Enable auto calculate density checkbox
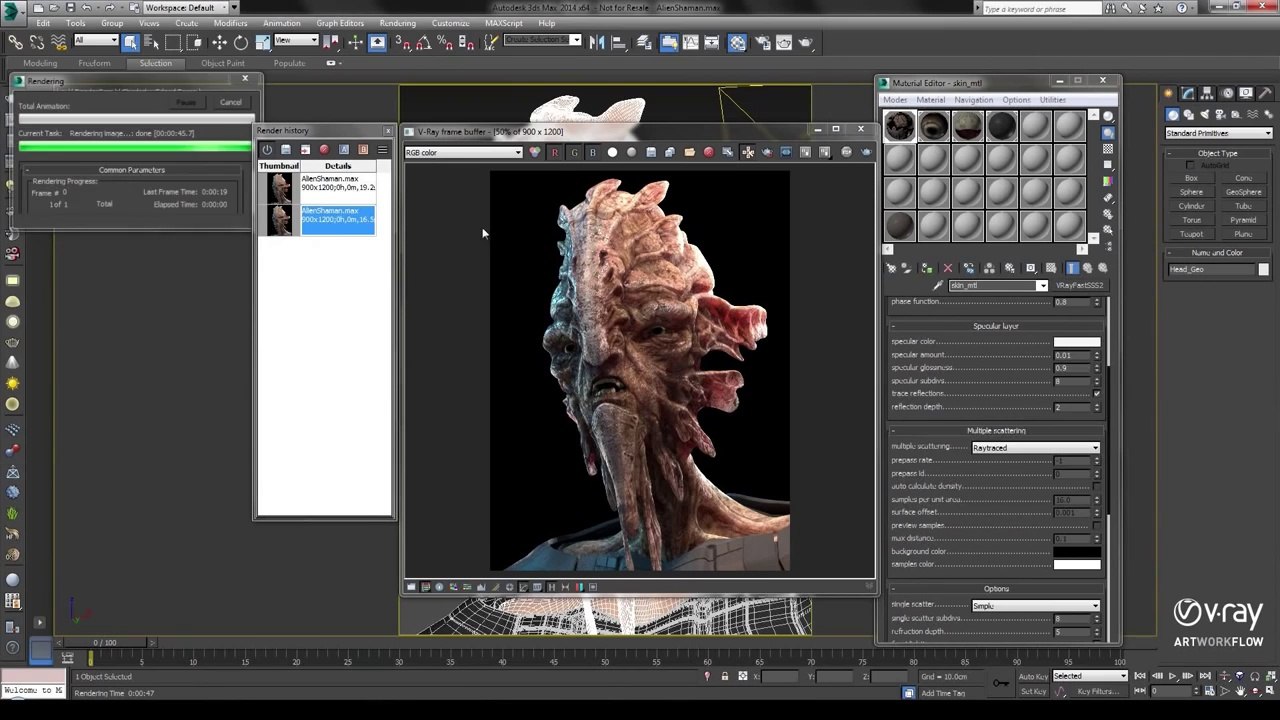 tap(1097, 486)
